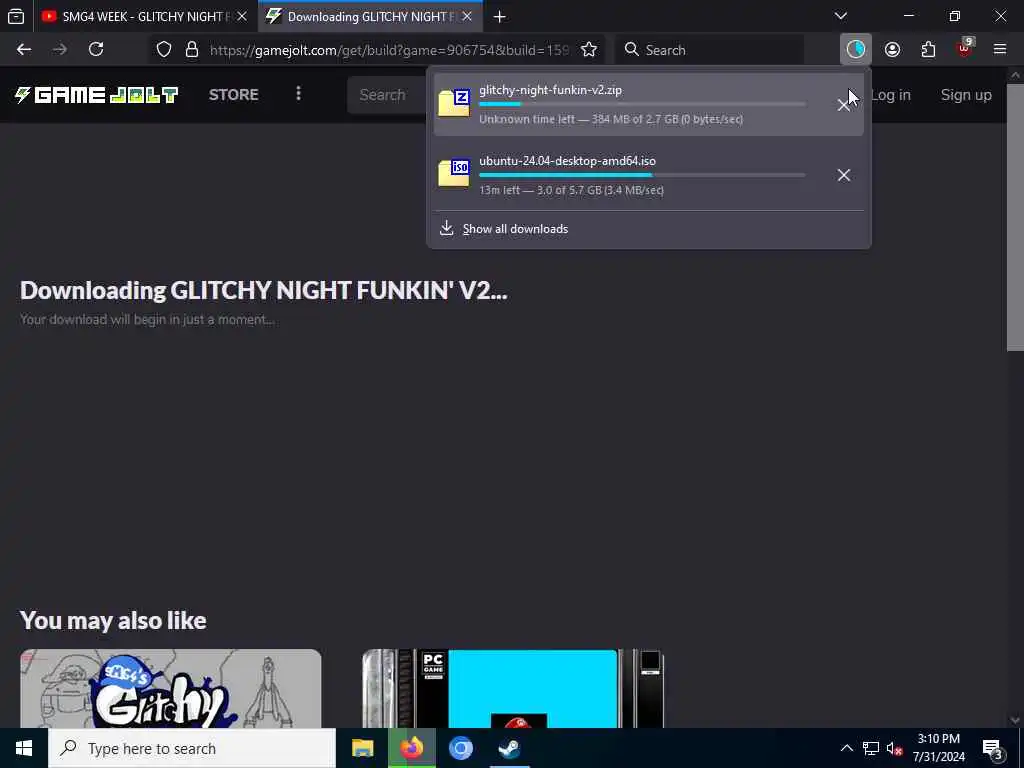Close the SMG4 WEEK YouTube tab
This screenshot has height=768, width=1024.
[x=242, y=16]
